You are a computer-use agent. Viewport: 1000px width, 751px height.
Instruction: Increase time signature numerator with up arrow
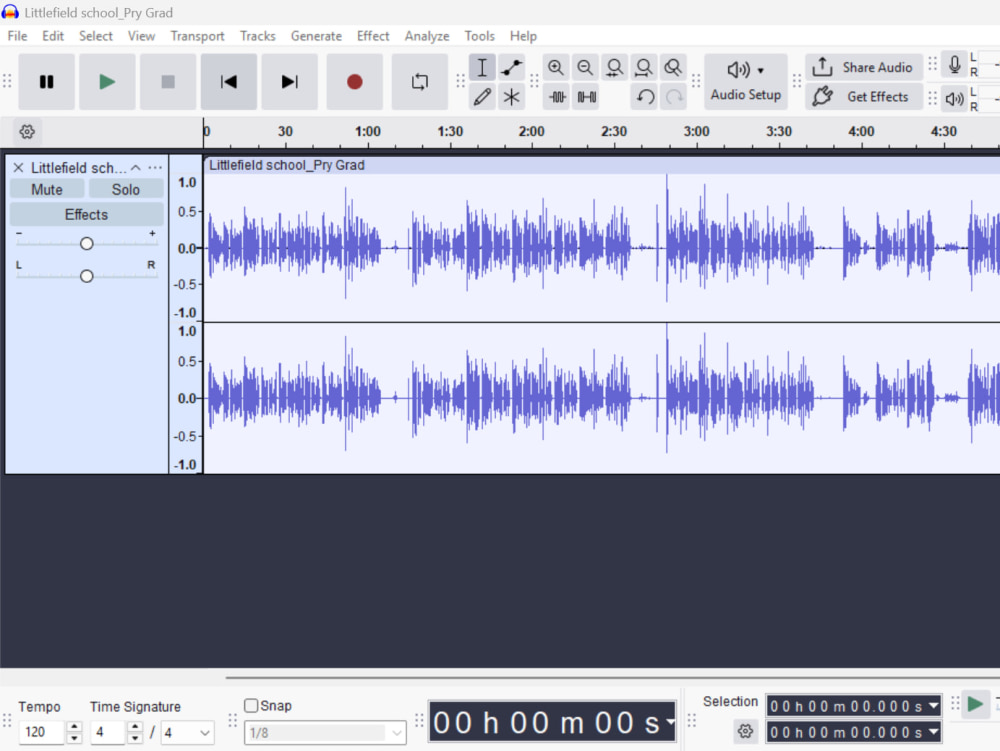[135, 727]
